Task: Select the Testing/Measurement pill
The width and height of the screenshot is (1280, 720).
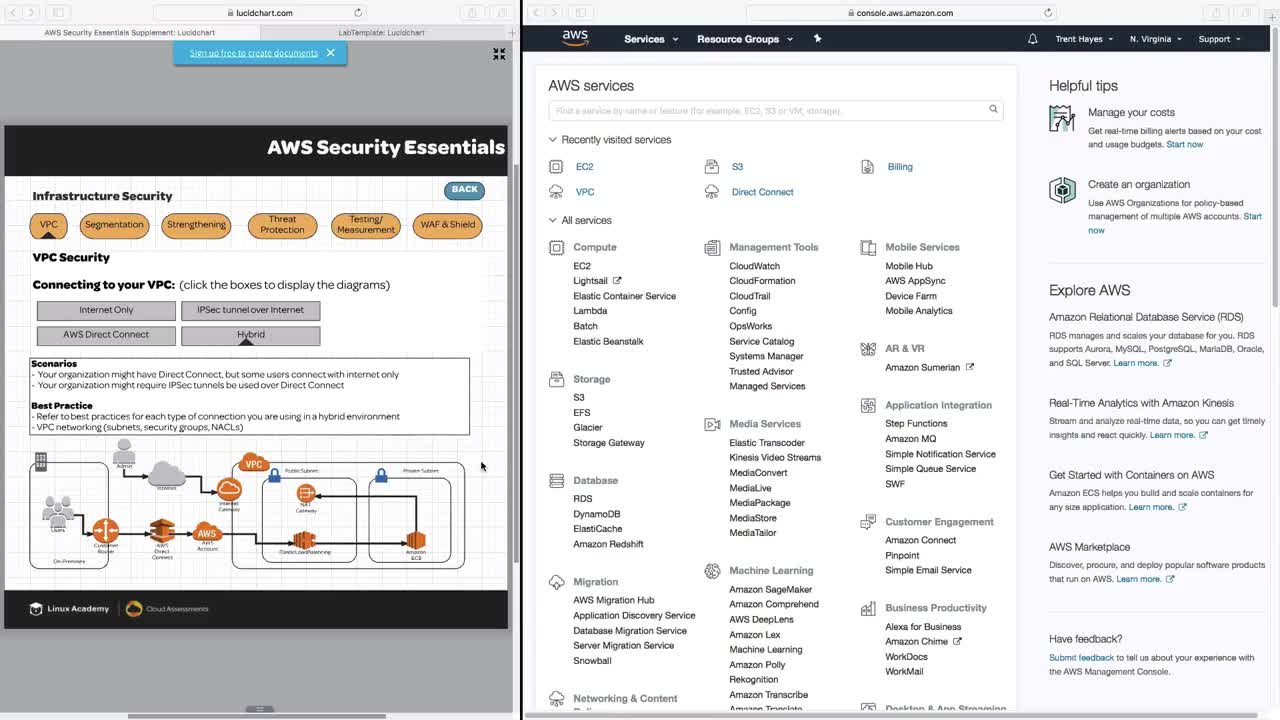Action: pos(366,225)
